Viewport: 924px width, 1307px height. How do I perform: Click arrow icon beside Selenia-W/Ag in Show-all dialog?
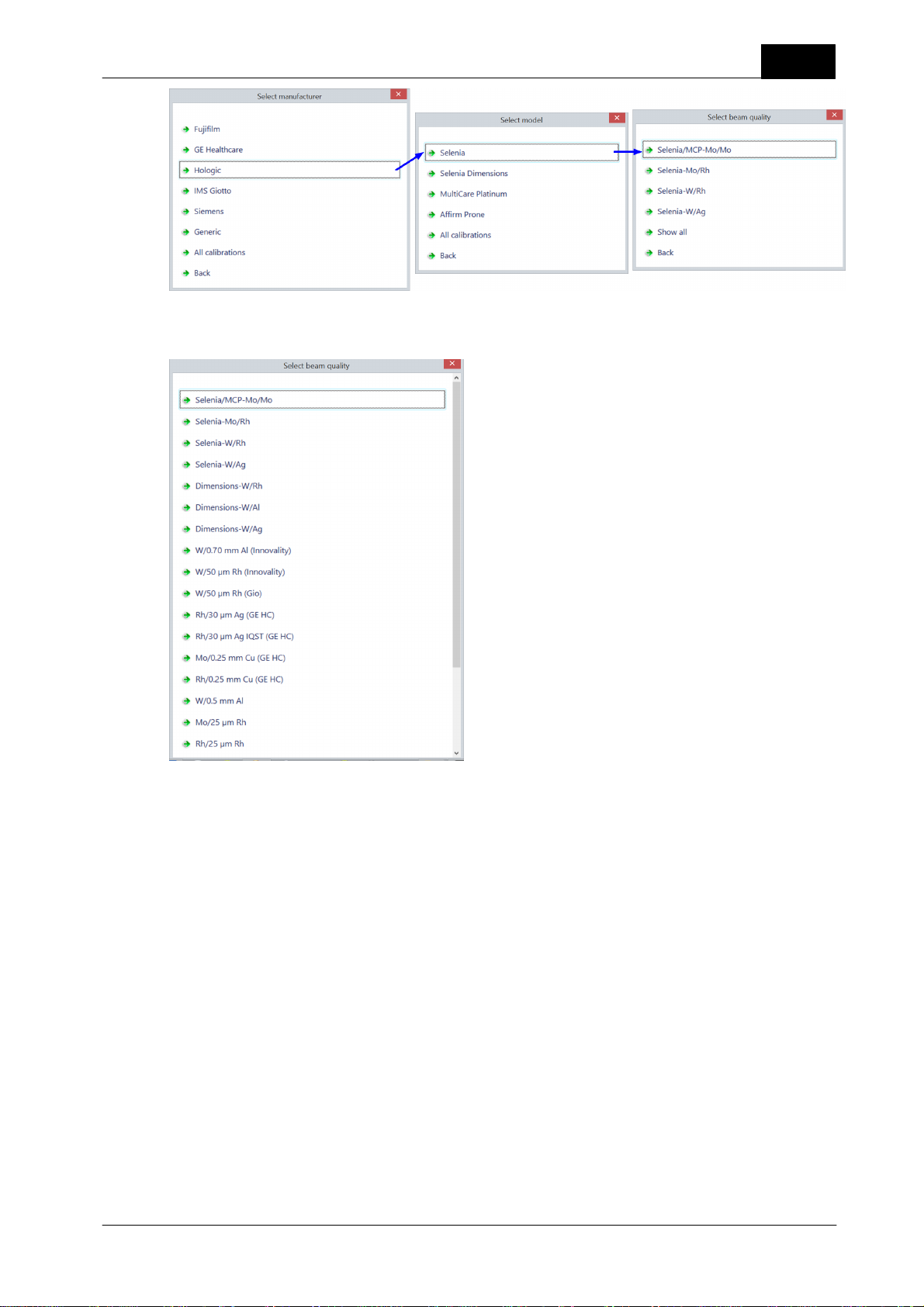[x=649, y=212]
